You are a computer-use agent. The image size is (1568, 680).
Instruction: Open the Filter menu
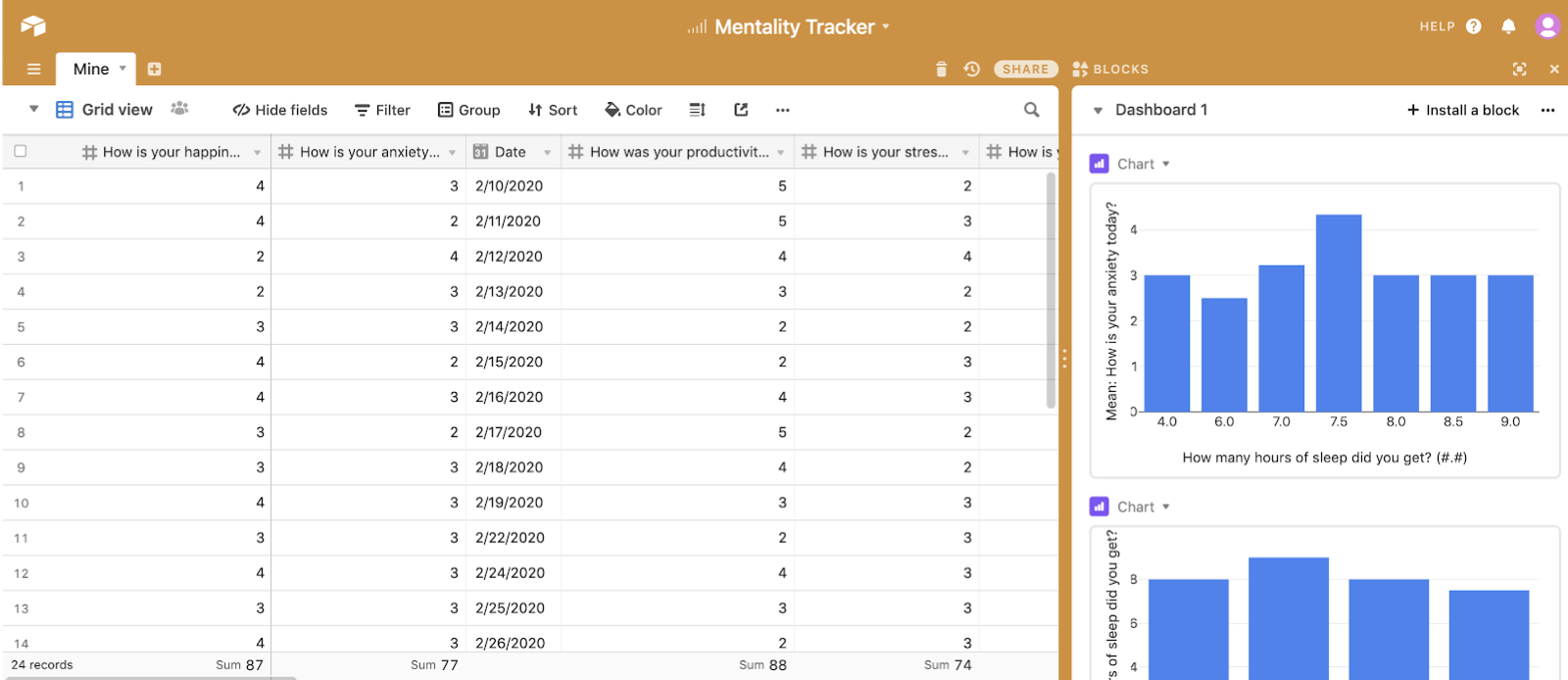click(x=382, y=110)
